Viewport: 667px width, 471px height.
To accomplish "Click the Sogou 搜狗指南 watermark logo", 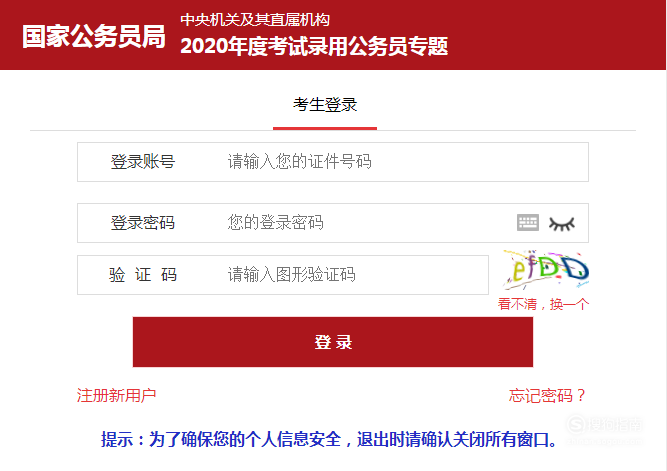I will (x=604, y=425).
